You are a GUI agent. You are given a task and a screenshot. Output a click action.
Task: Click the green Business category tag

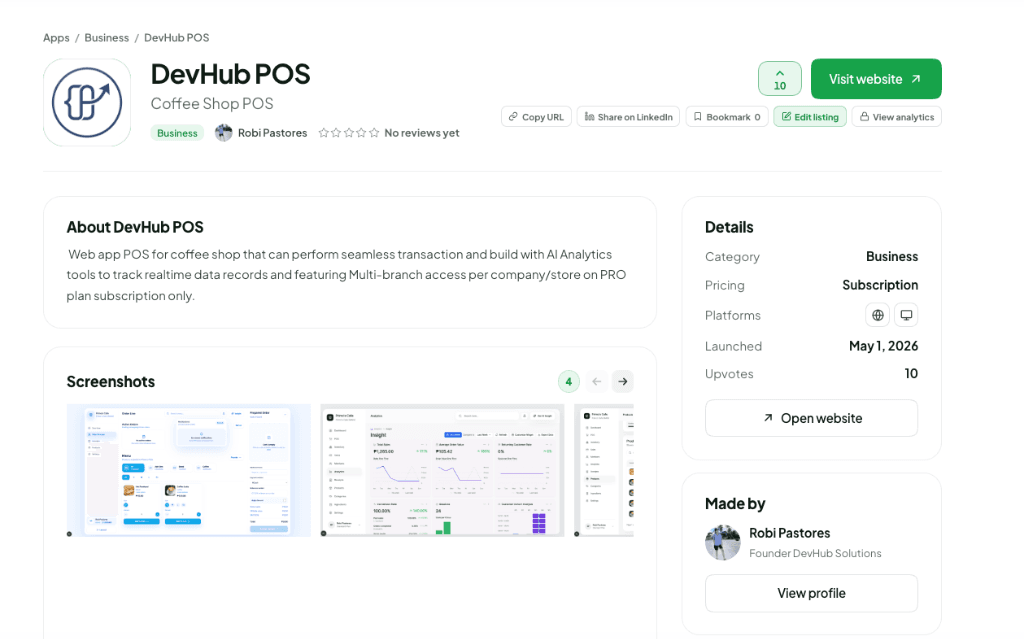177,133
